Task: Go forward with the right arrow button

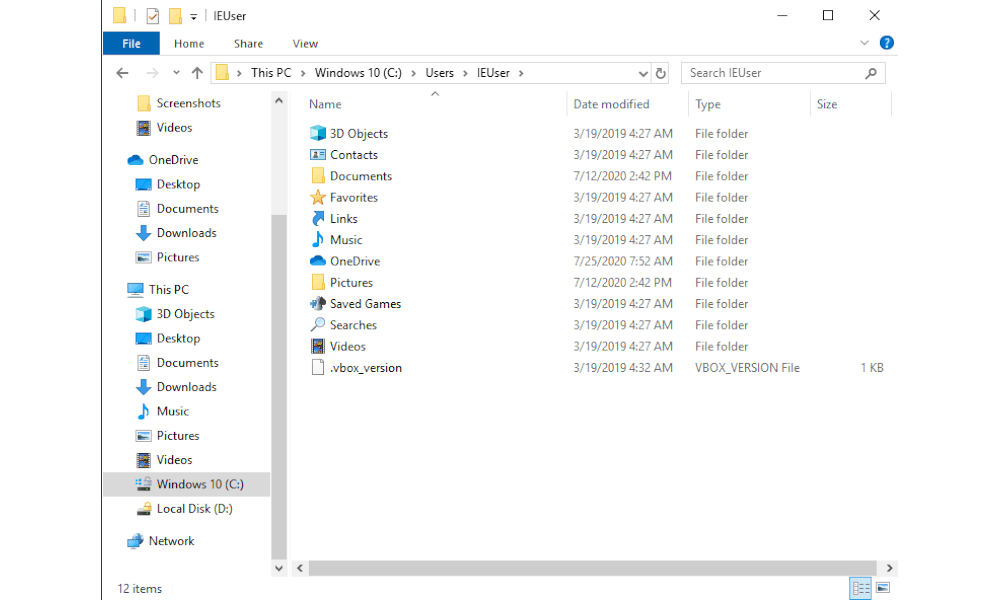Action: pos(152,73)
